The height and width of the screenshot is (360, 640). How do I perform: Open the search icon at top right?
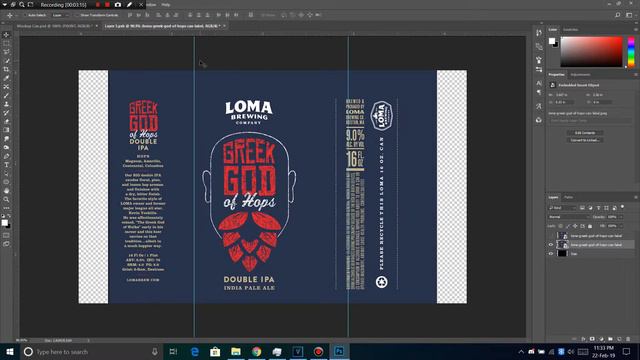point(618,15)
